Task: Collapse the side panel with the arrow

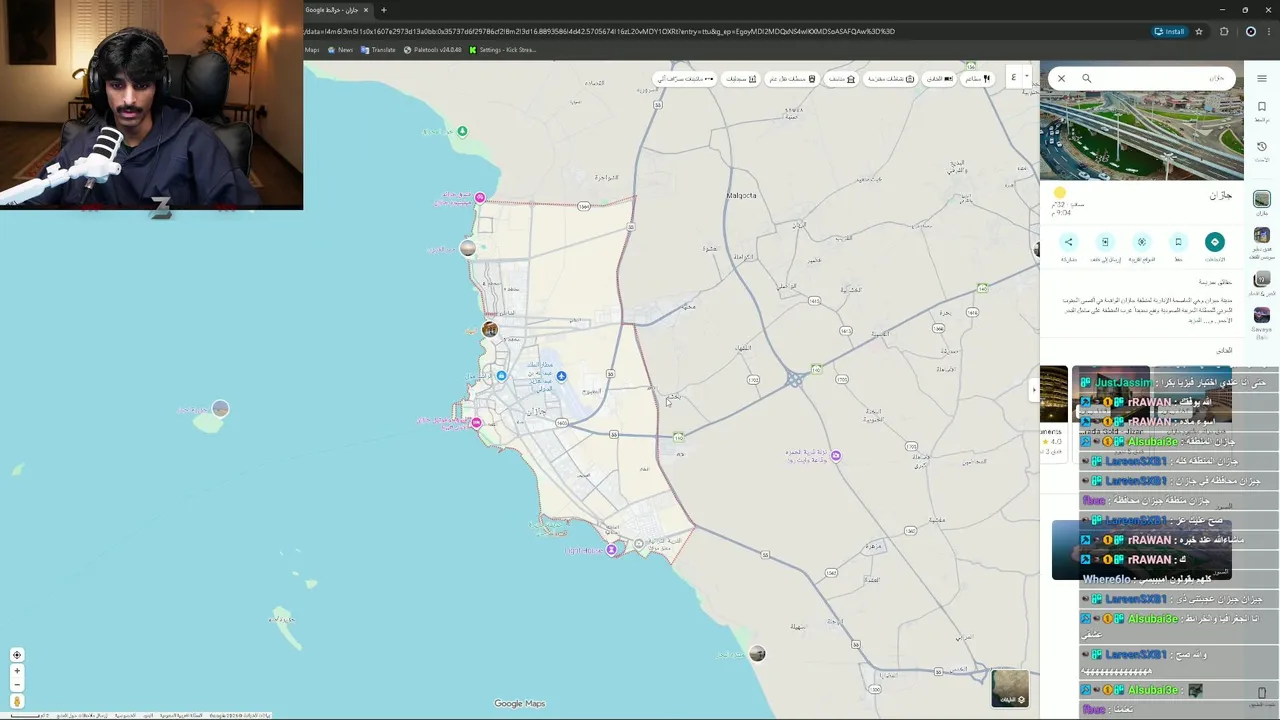Action: [x=1034, y=391]
